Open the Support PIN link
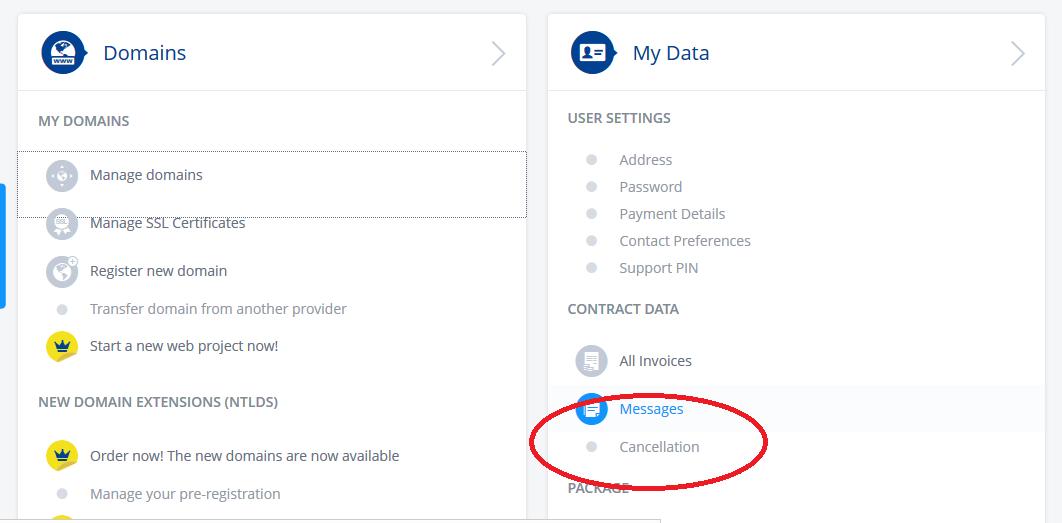The image size is (1062, 523). [x=658, y=268]
